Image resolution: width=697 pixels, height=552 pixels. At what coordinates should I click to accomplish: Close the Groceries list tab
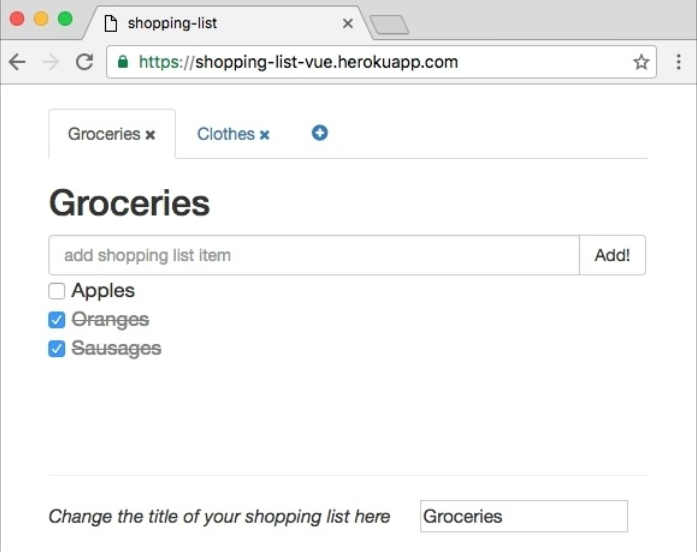point(150,135)
